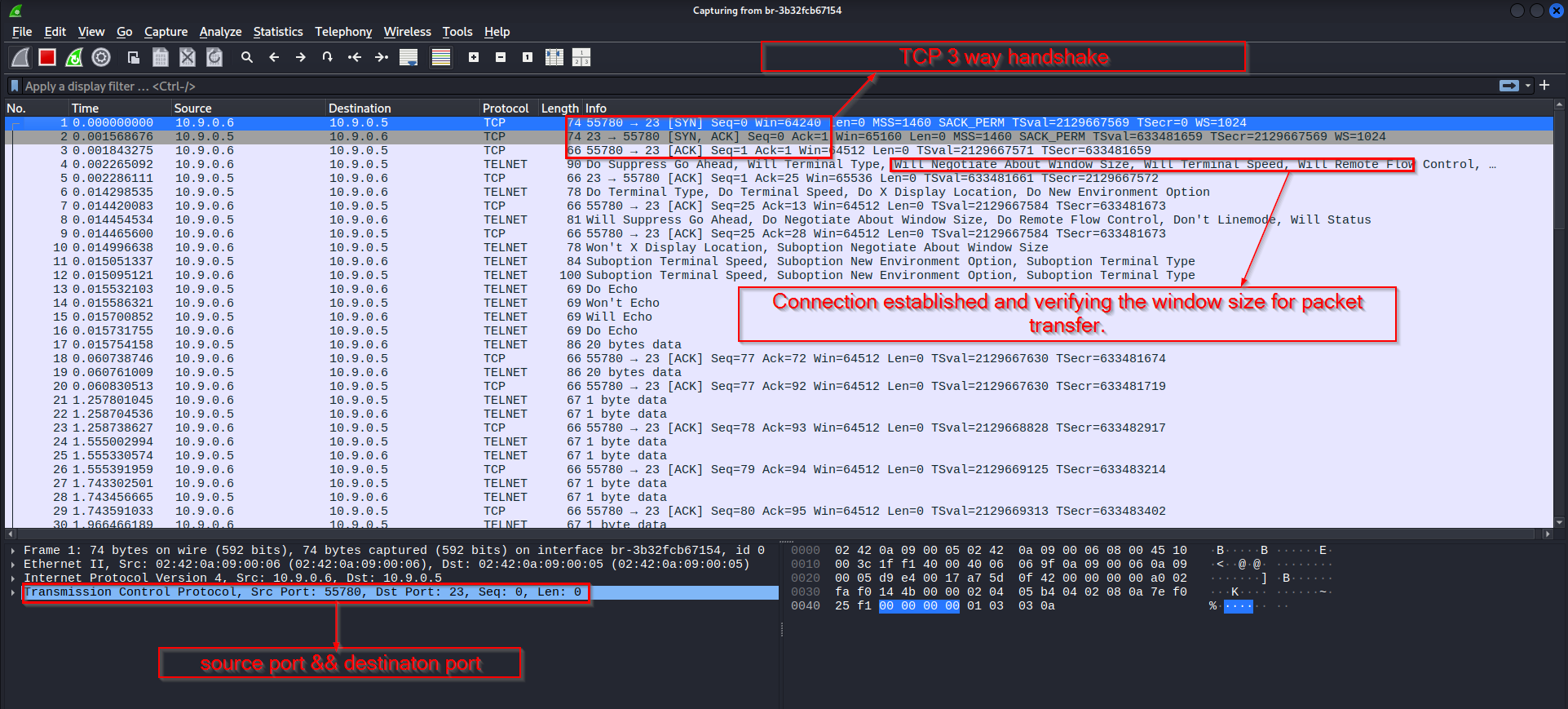Viewport: 1568px width, 709px height.
Task: Click the filter bookmark icon
Action: pyautogui.click(x=15, y=86)
